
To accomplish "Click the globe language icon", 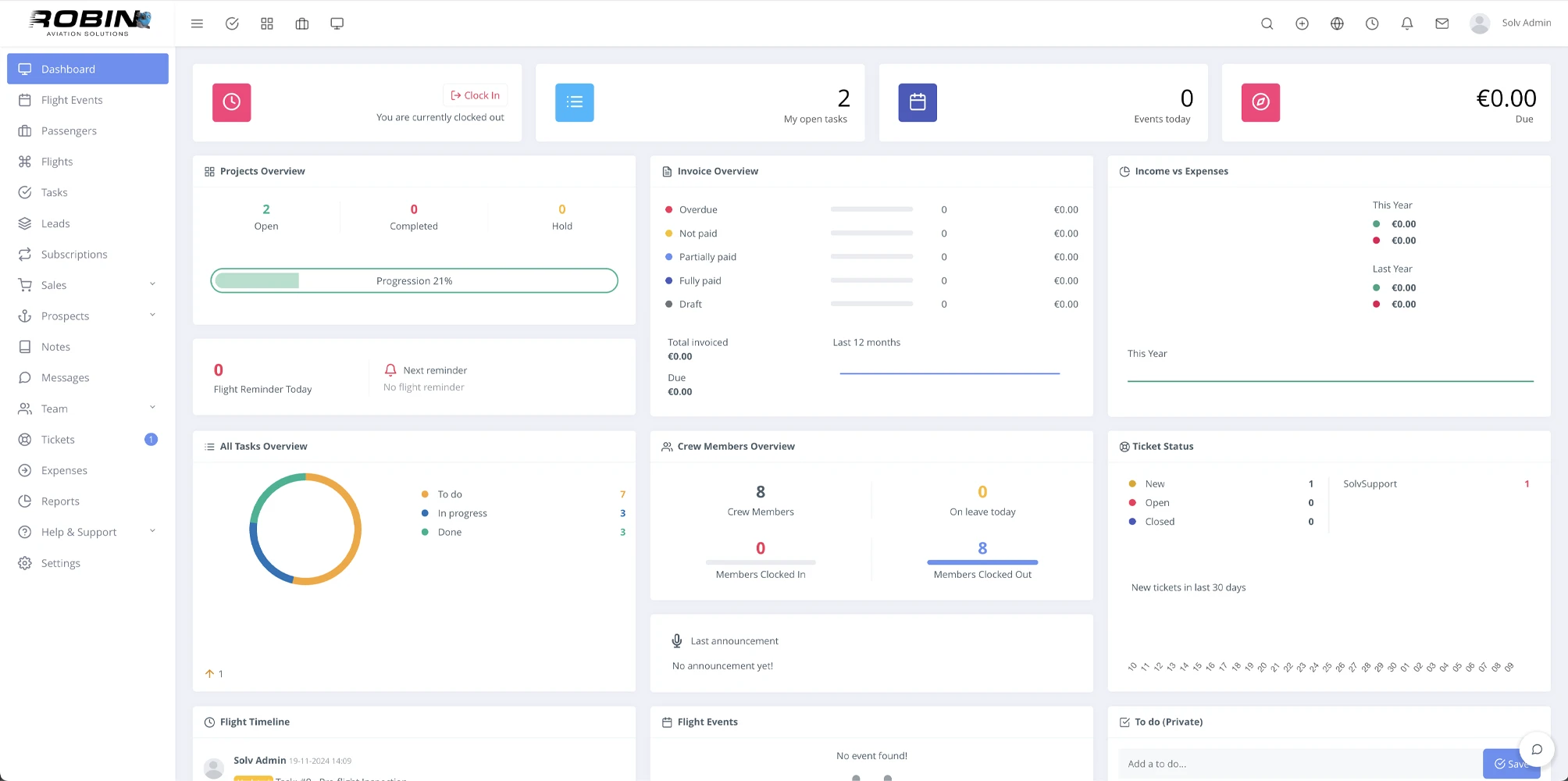I will pos(1337,23).
